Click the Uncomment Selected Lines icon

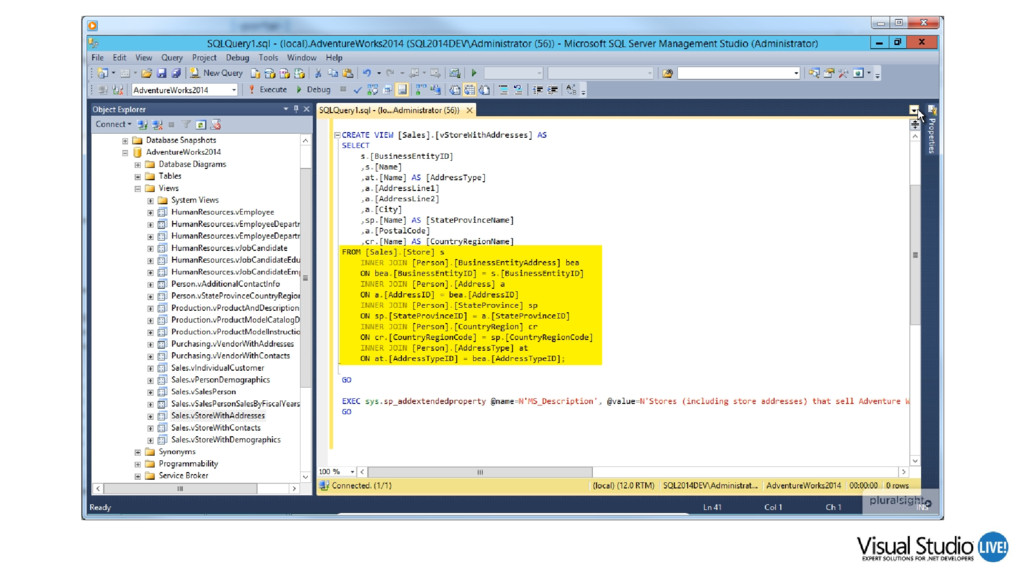[x=518, y=90]
